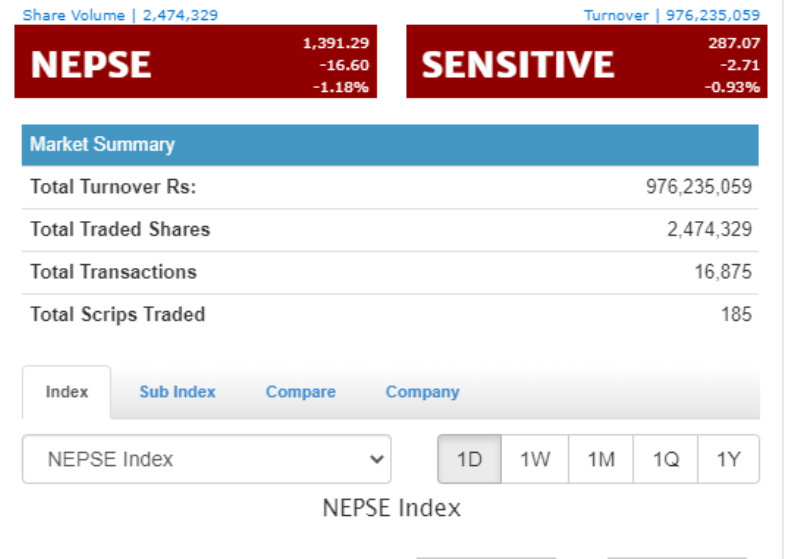Select the 1W time range

tap(535, 459)
